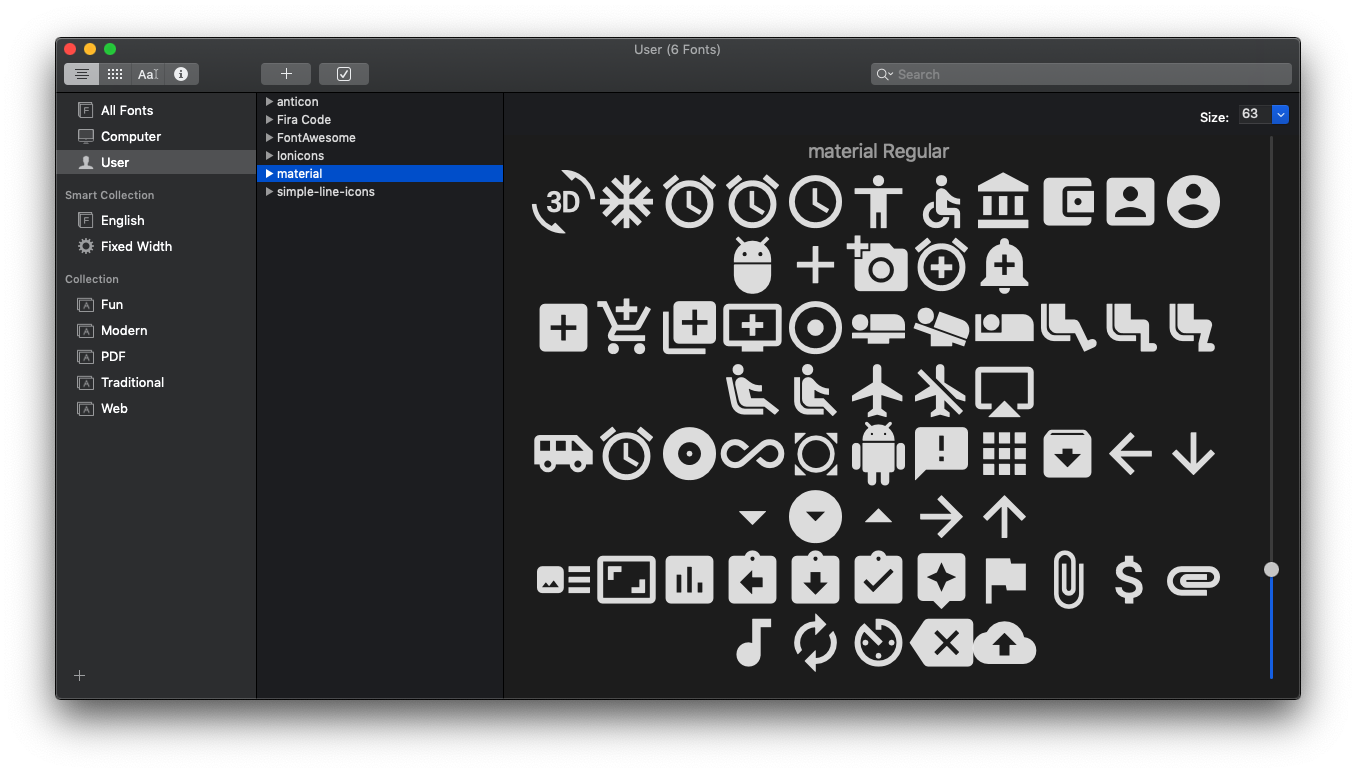
Task: Switch to Repertoire grid preview mode
Action: (115, 74)
